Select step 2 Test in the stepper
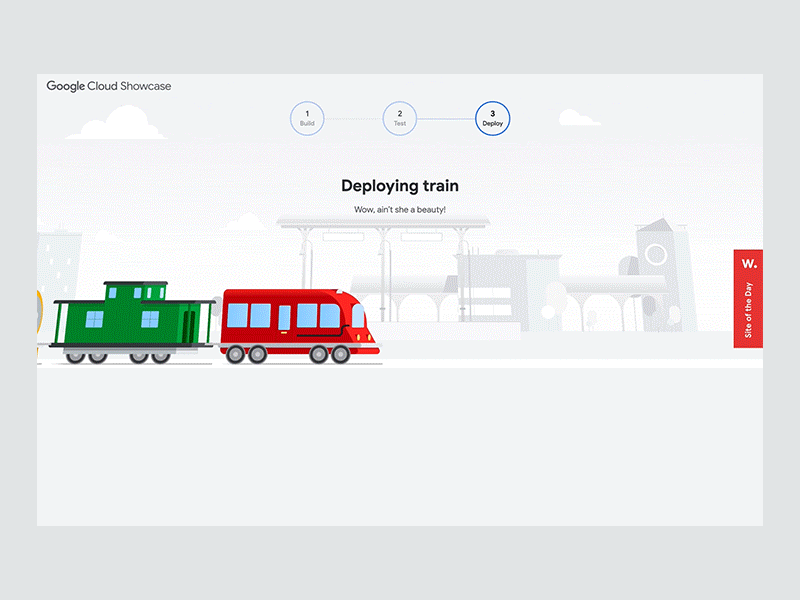The image size is (800, 600). coord(399,117)
